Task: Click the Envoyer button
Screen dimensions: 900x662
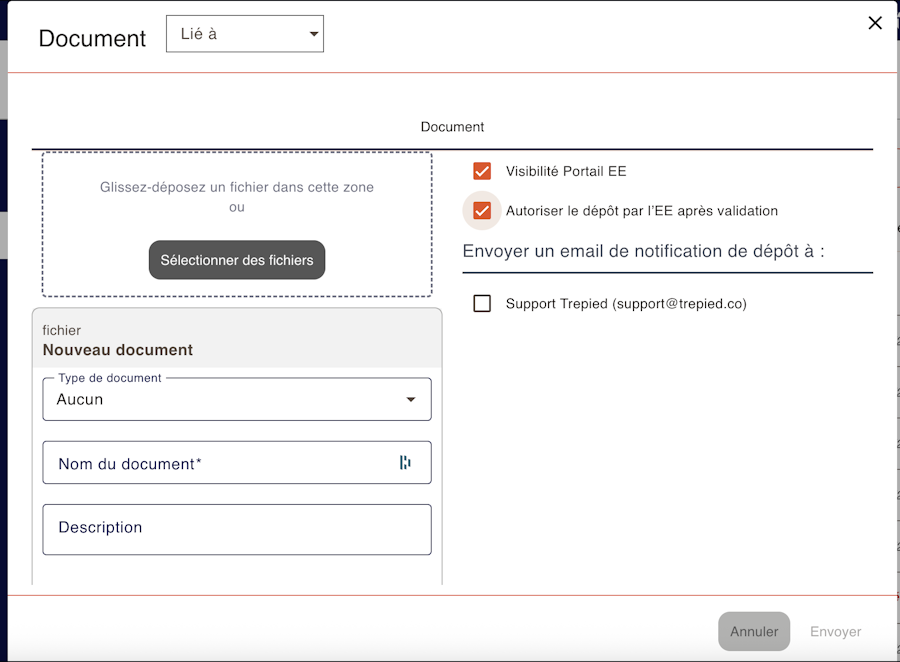Action: click(835, 631)
